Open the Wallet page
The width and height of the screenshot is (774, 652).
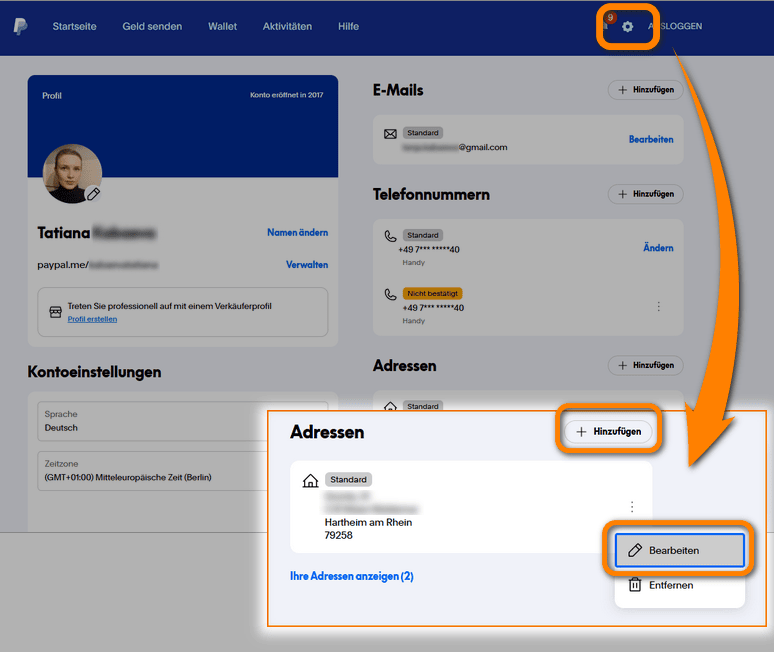[x=222, y=27]
